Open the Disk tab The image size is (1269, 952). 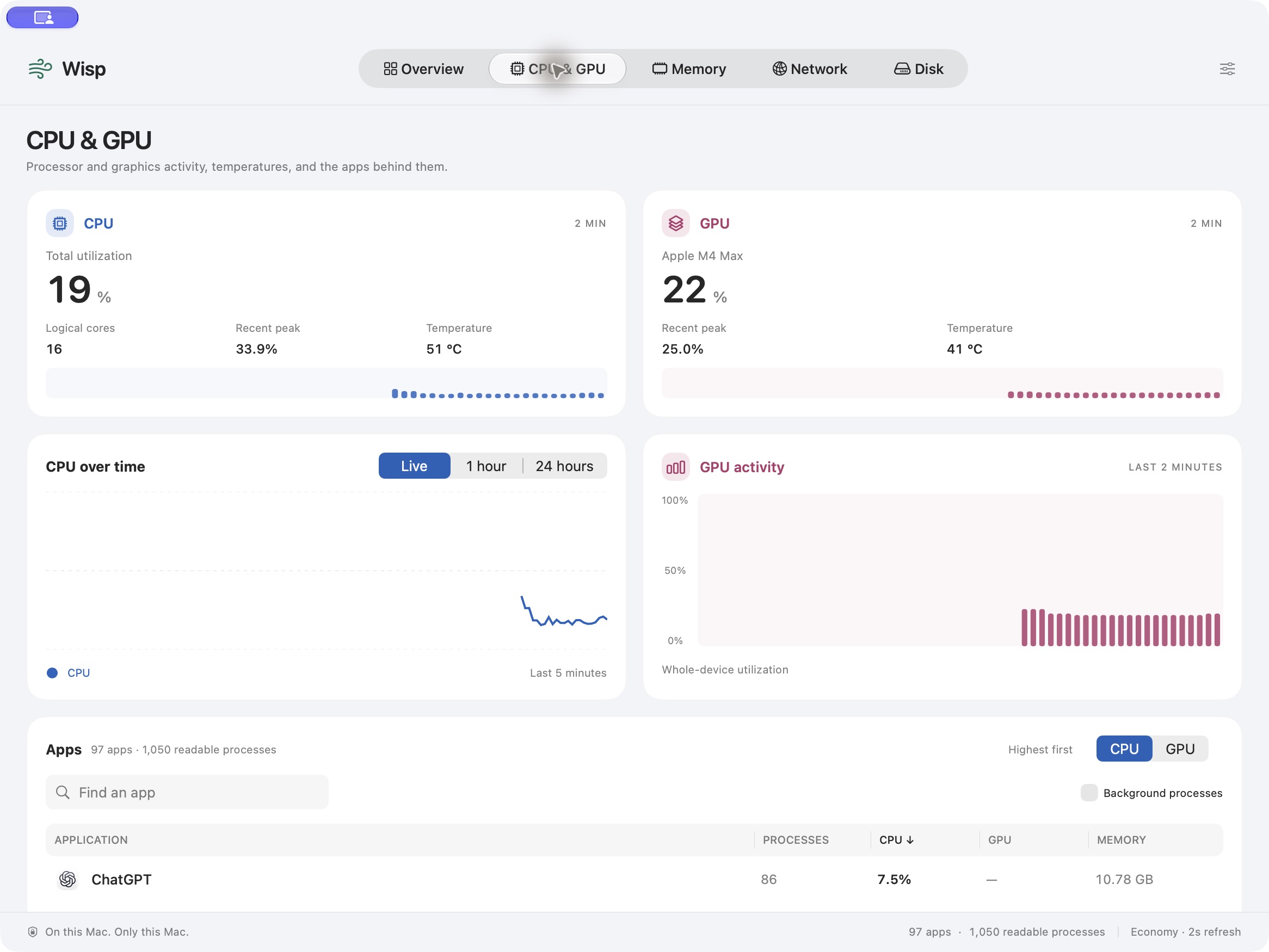click(919, 69)
